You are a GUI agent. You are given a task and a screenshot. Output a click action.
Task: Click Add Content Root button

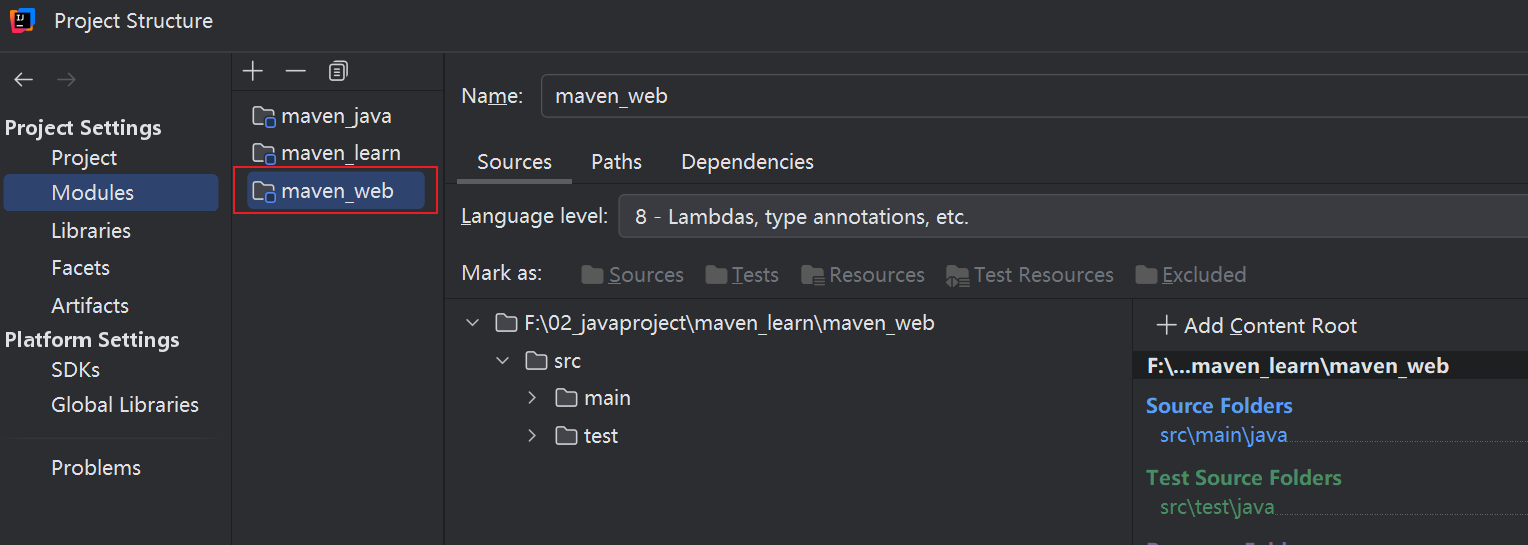coord(1256,326)
